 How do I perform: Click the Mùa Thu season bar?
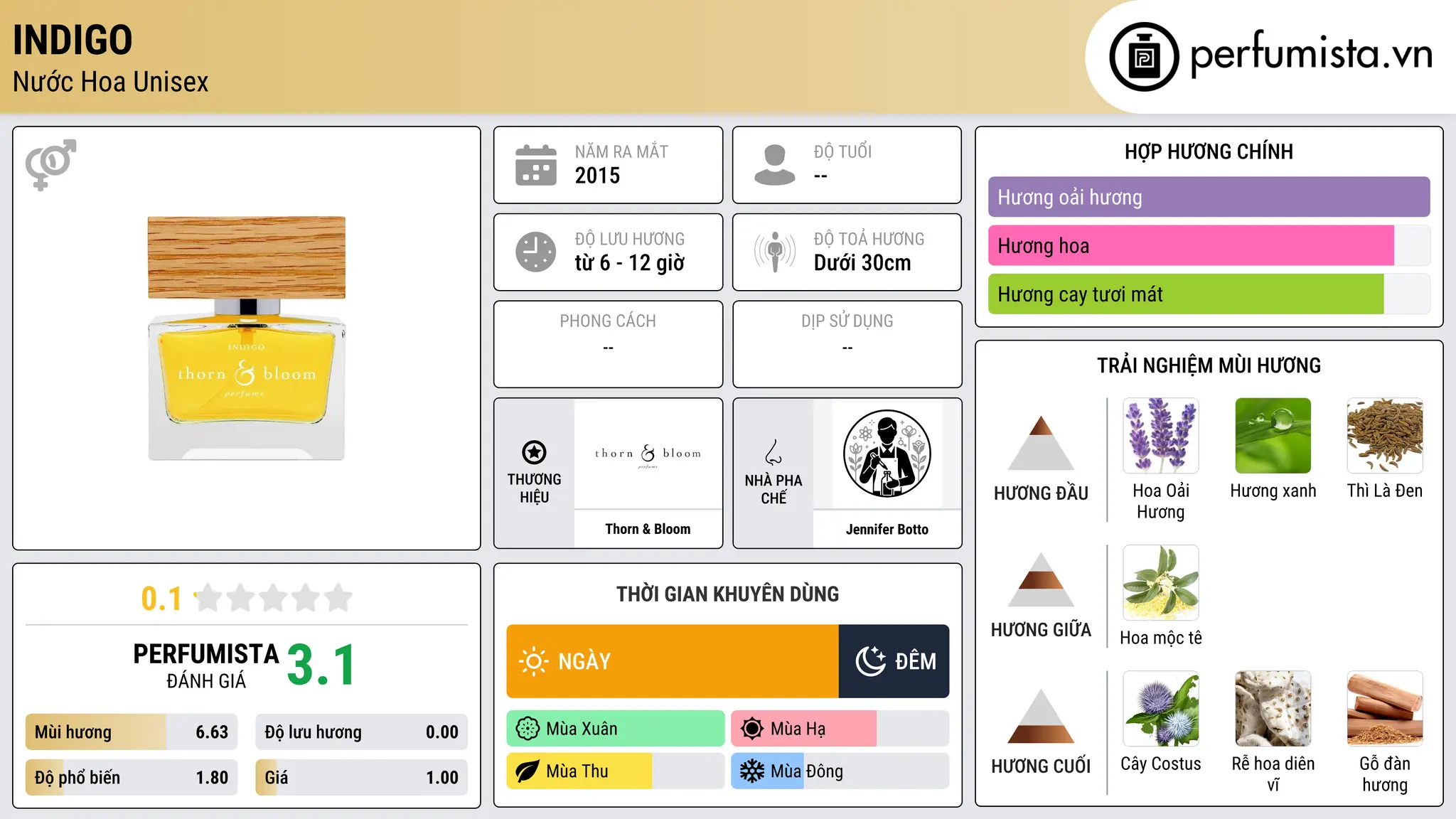click(616, 771)
